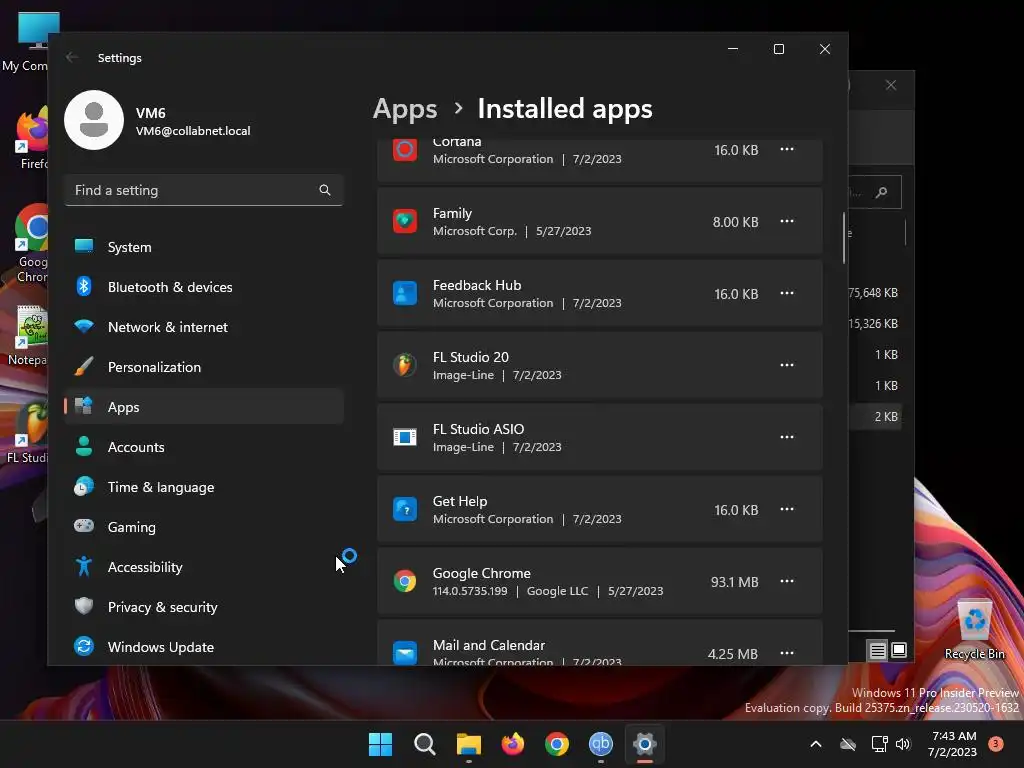
Task: Open the System settings category
Action: (x=204, y=247)
